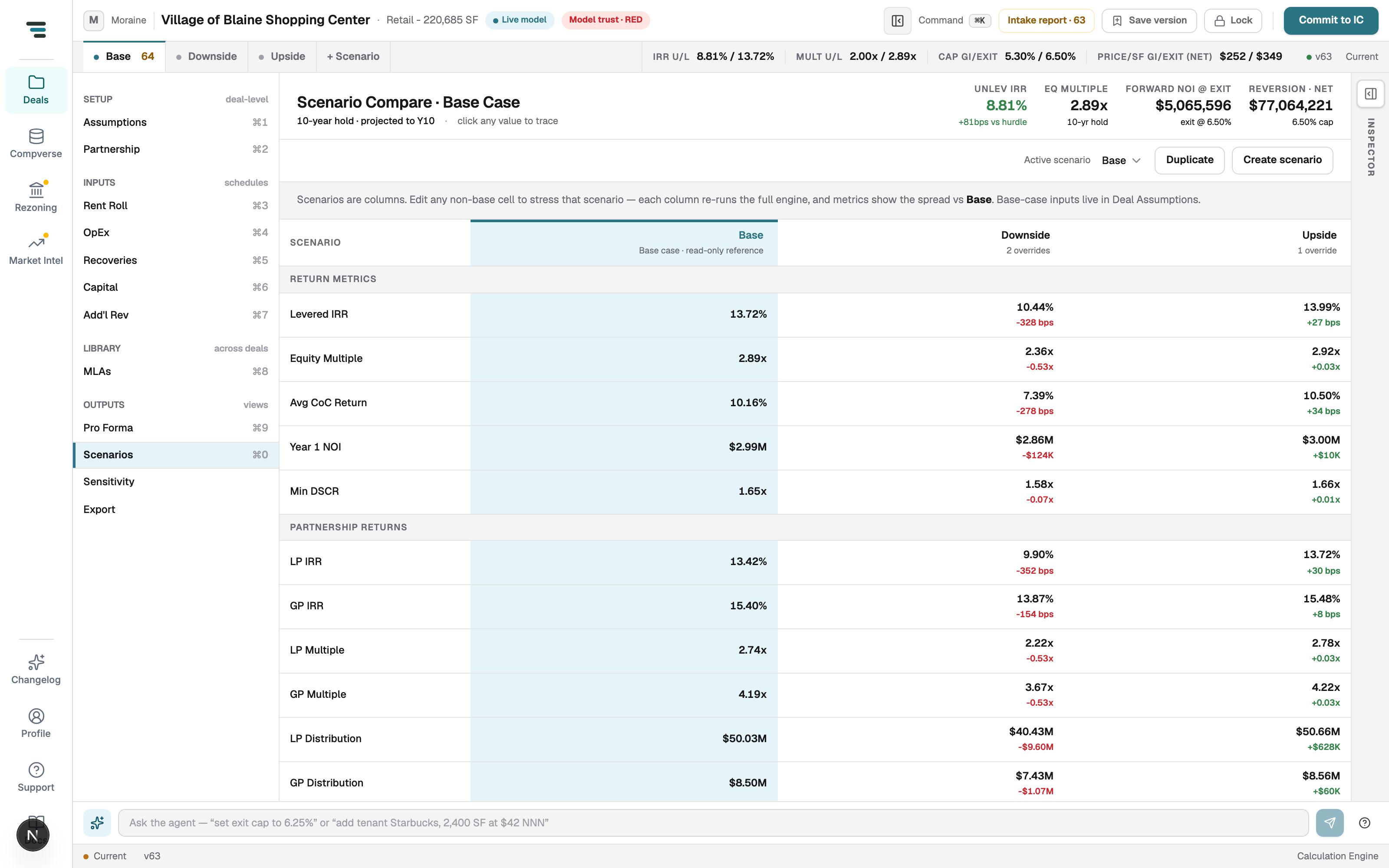
Task: Focus the Ask the agent input
Action: pos(713,823)
